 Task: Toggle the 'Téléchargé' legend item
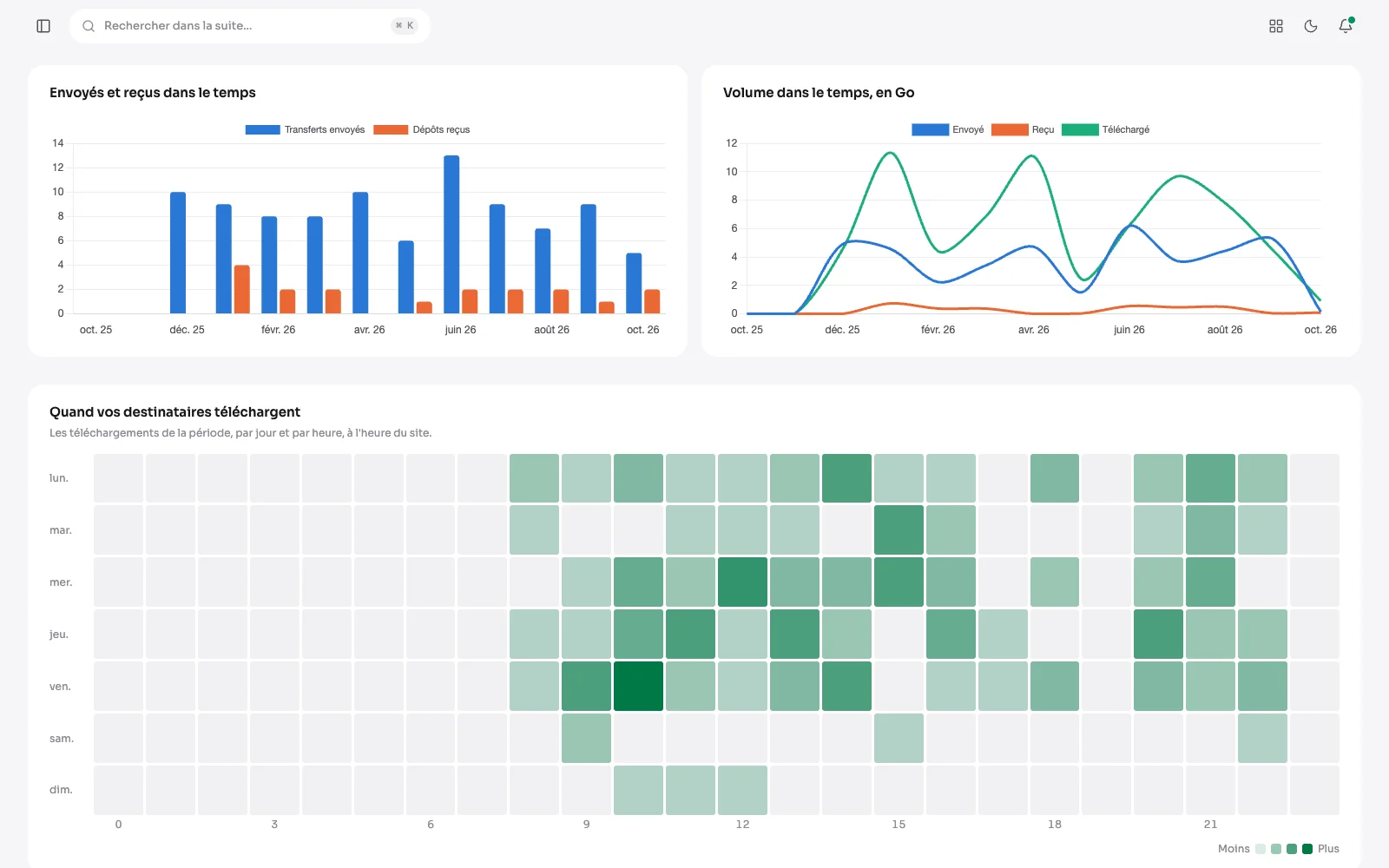[1105, 129]
